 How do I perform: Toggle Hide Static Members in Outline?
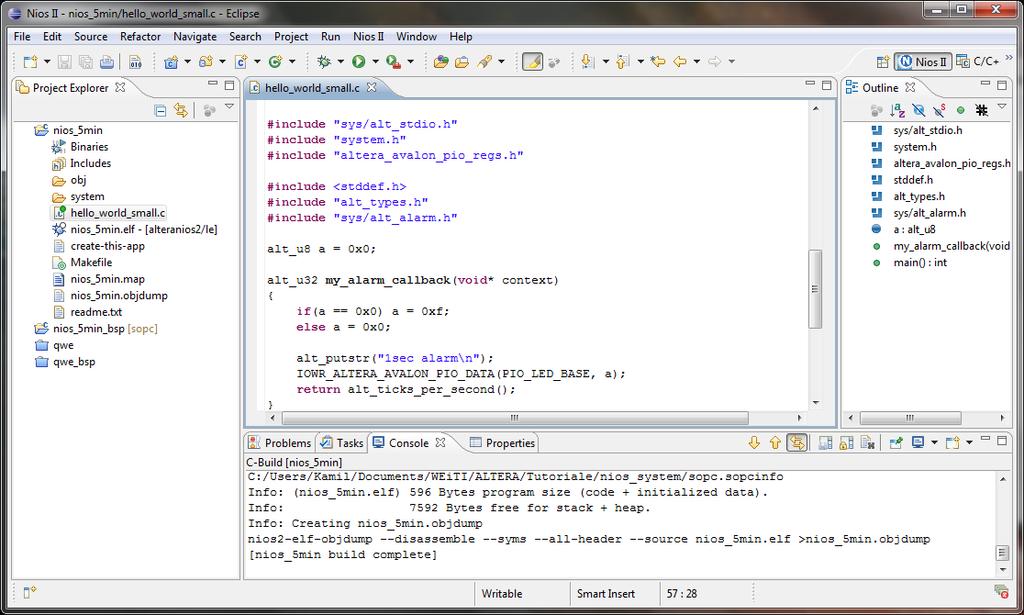tap(940, 110)
